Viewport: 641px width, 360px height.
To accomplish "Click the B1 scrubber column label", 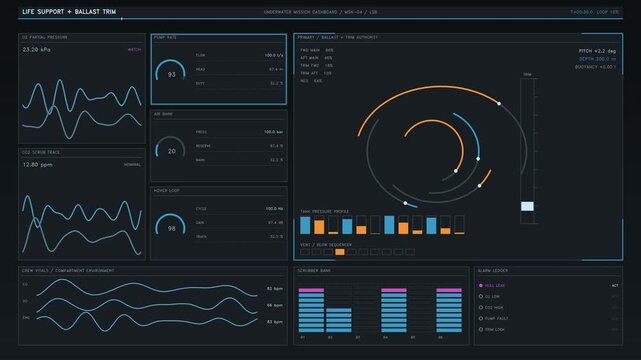I will tap(303, 338).
